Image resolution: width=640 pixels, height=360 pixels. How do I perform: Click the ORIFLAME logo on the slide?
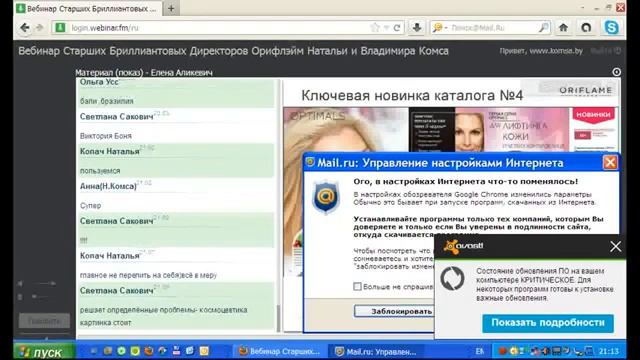coord(585,90)
